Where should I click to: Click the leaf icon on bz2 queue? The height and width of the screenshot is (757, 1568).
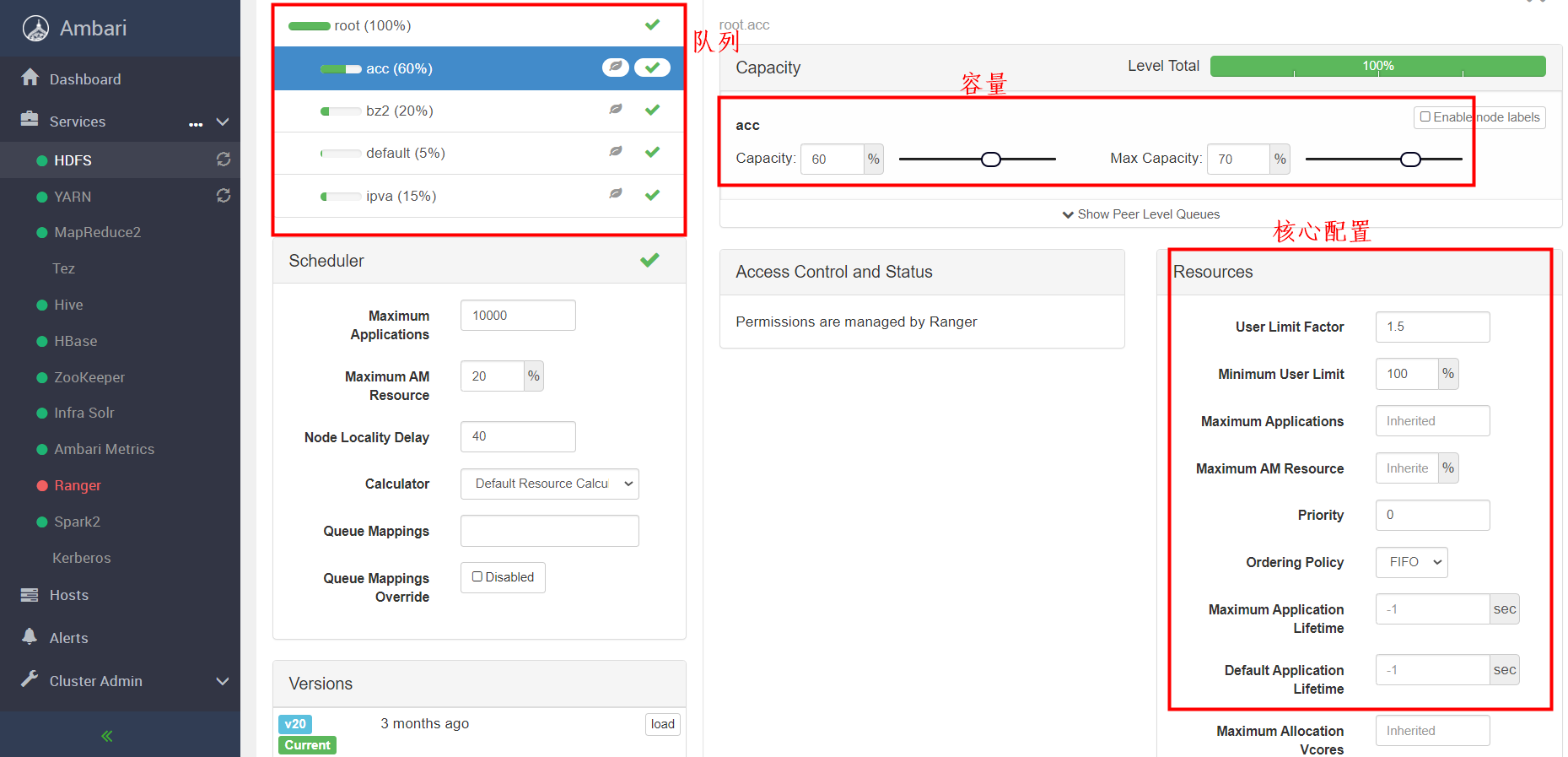click(617, 110)
